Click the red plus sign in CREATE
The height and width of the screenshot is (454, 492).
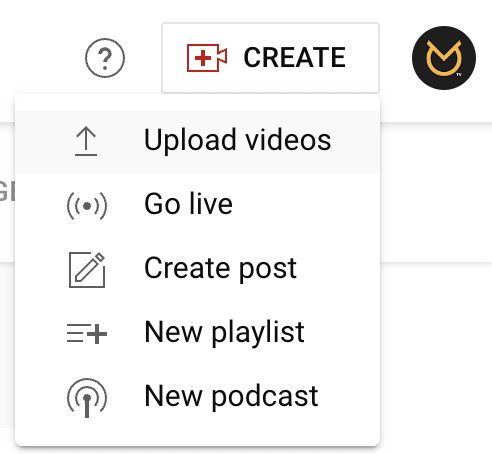[x=203, y=58]
